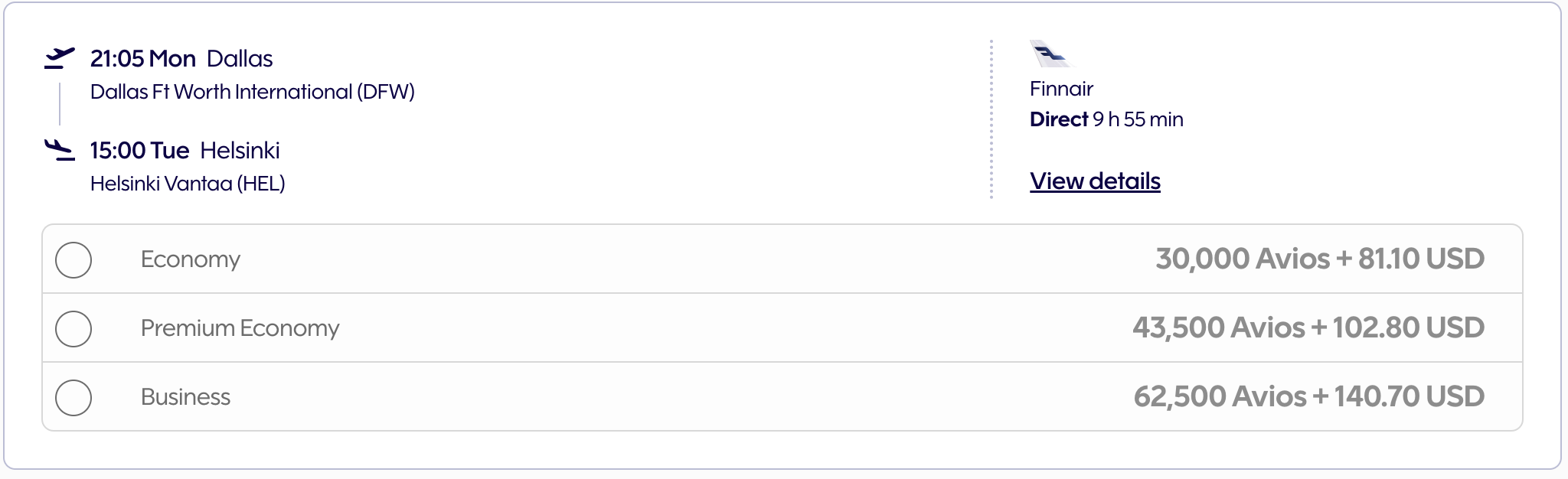This screenshot has height=479, width=1568.
Task: Click the departure takeoff plane icon
Action: click(60, 58)
